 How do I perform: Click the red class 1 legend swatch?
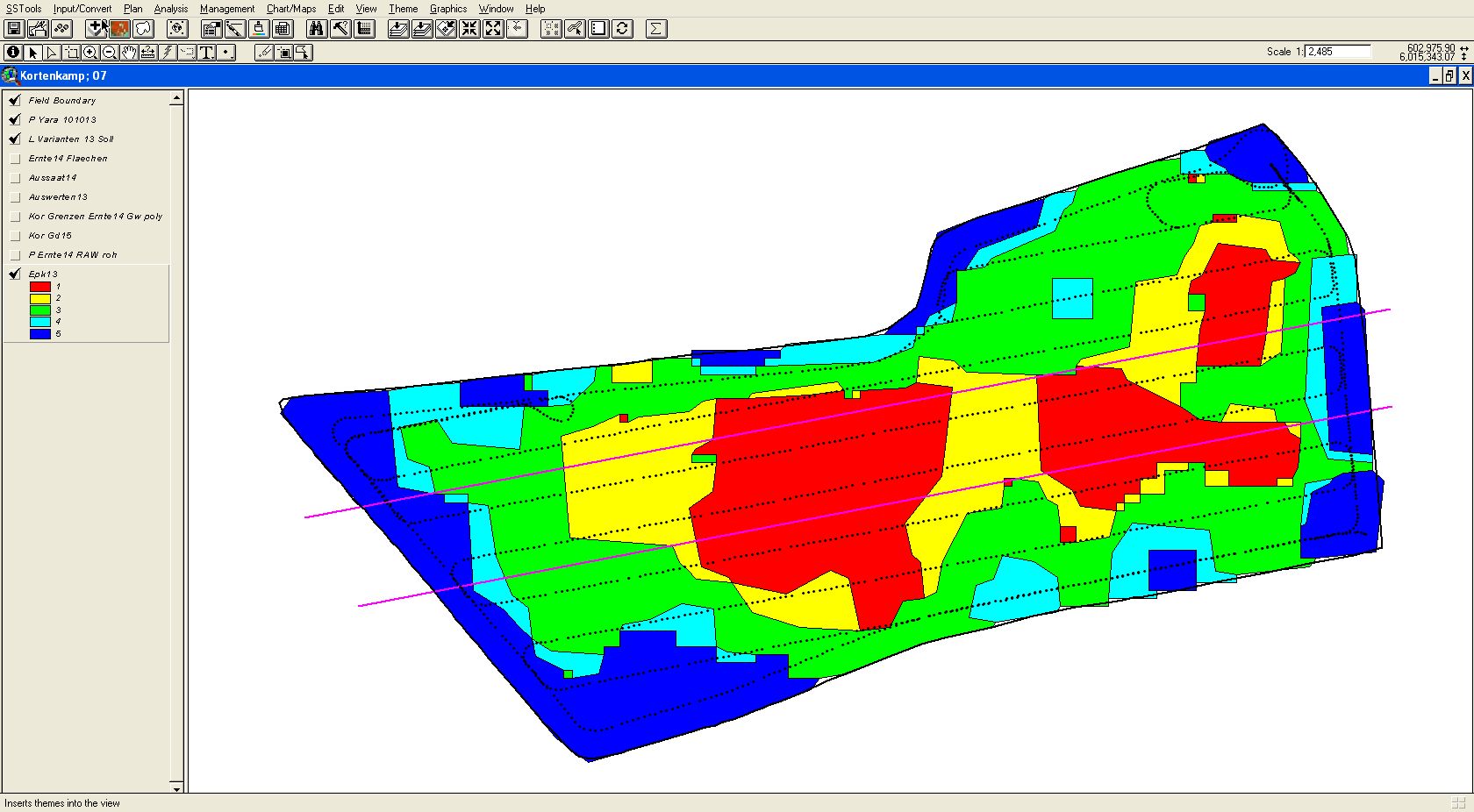pos(39,287)
